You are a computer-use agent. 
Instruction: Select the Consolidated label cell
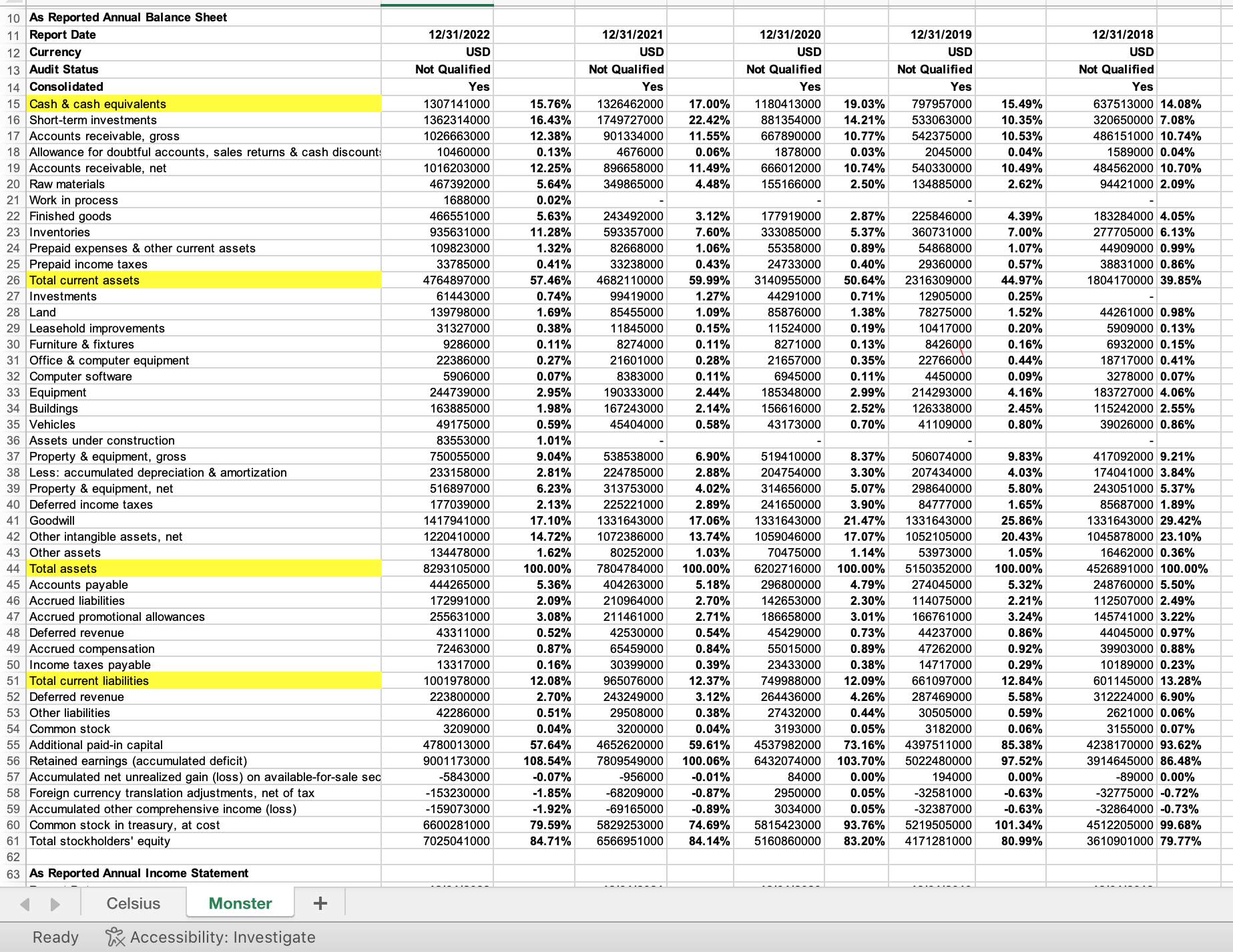pos(204,87)
